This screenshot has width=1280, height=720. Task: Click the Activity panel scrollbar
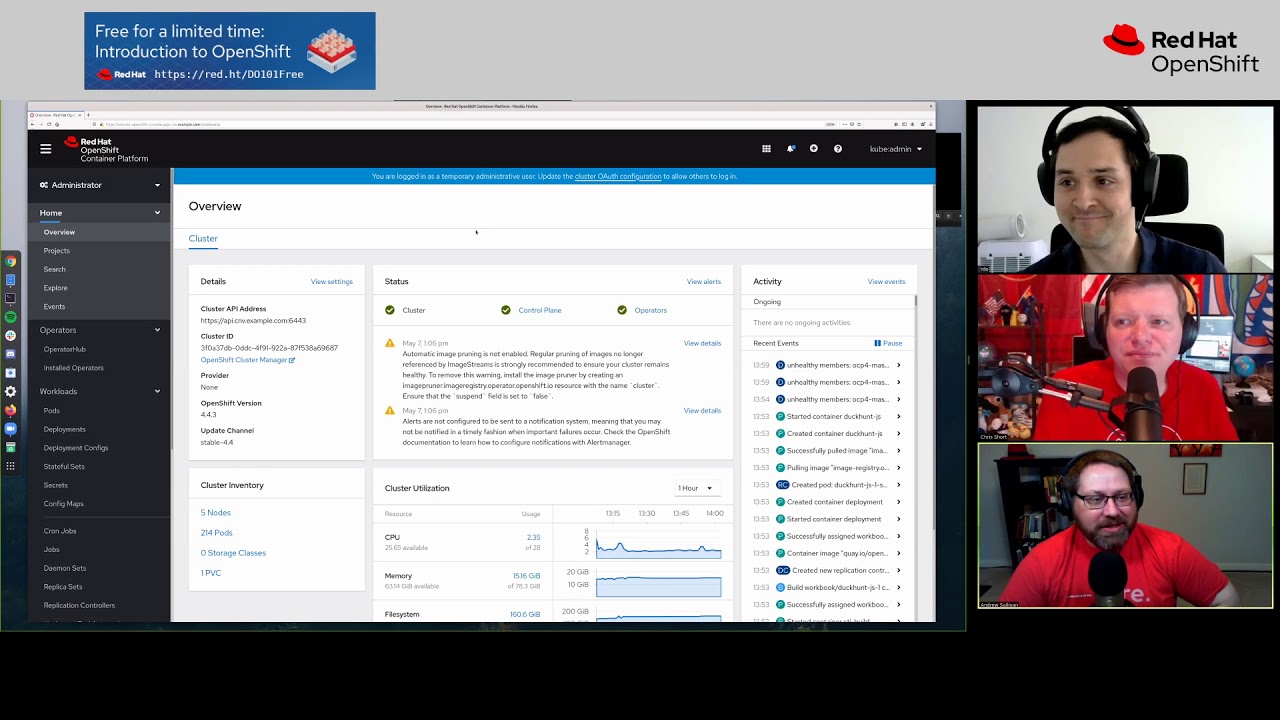(915, 302)
